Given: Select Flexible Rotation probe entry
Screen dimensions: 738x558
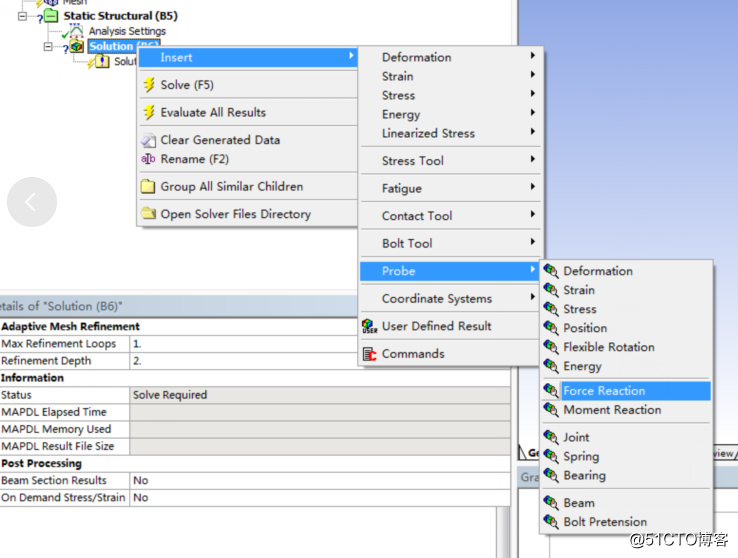Looking at the screenshot, I should click(626, 347).
